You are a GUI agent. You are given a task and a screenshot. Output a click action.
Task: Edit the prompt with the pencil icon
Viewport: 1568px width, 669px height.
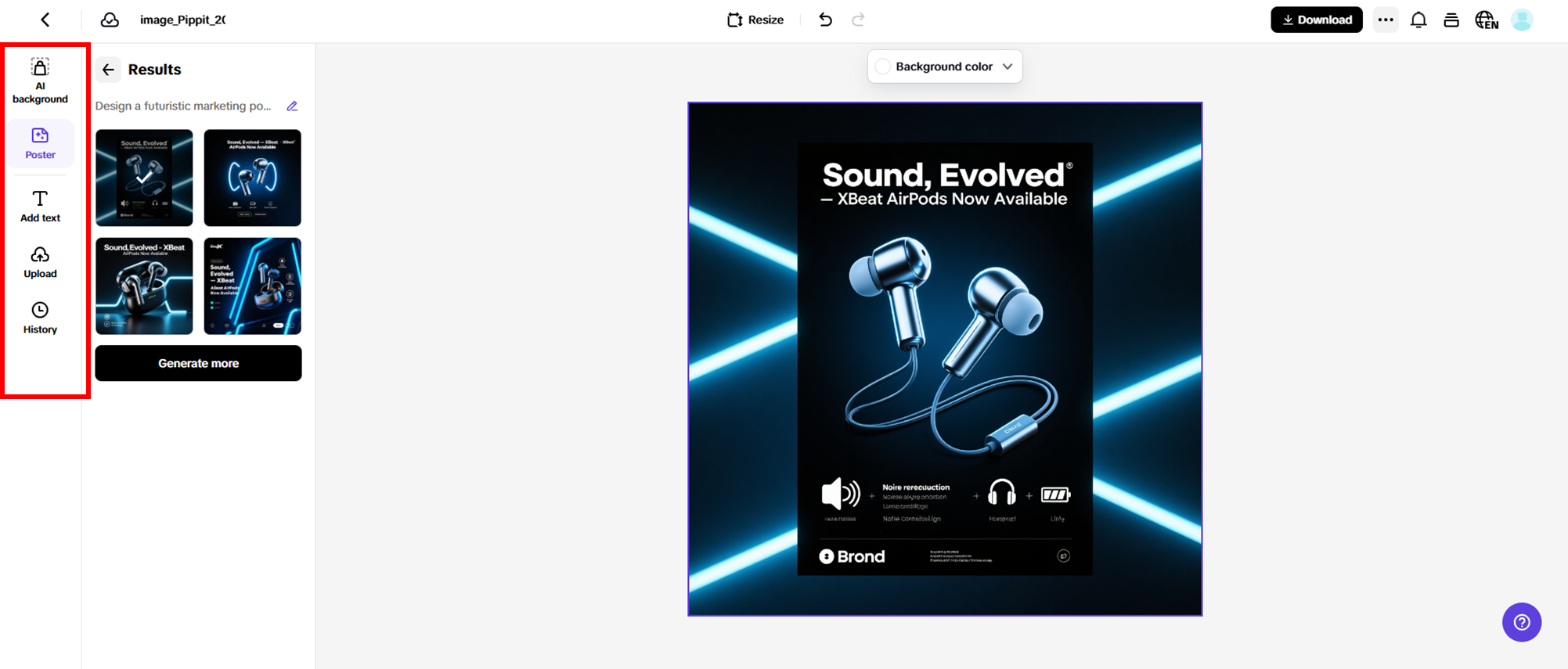[x=292, y=106]
